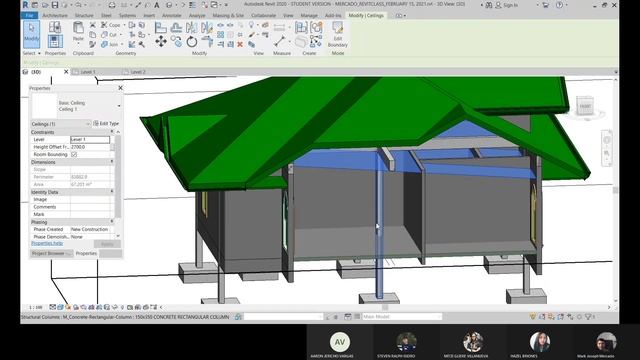Open the Properties palette icon in ribbon
This screenshot has width=640, height=360.
(x=55, y=41)
